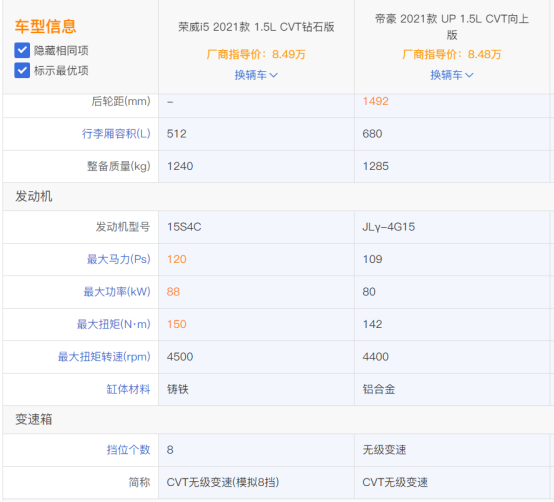Select the highlighted 120 horsepower value
The width and height of the screenshot is (554, 502).
pyautogui.click(x=177, y=259)
